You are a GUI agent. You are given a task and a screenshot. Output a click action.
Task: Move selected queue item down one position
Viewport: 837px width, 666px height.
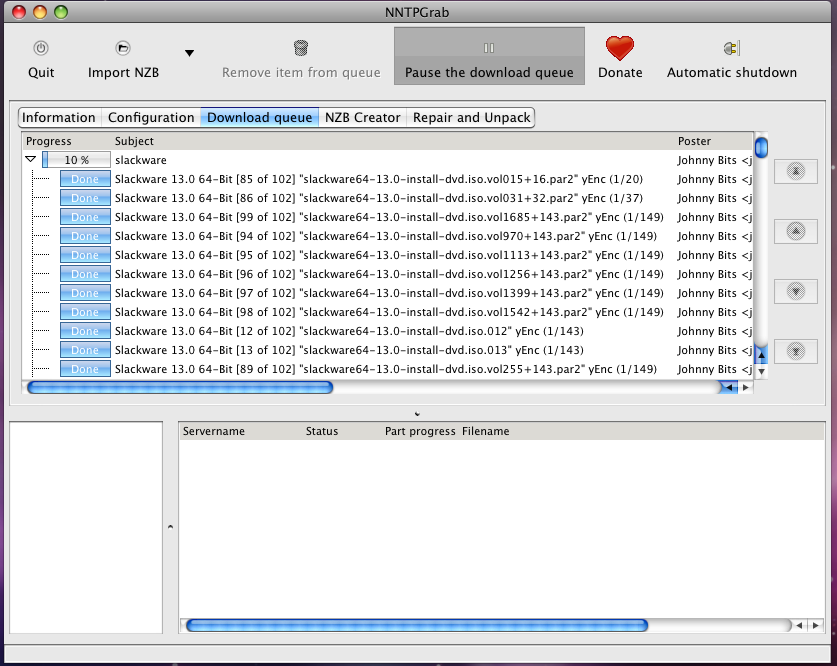coord(796,291)
